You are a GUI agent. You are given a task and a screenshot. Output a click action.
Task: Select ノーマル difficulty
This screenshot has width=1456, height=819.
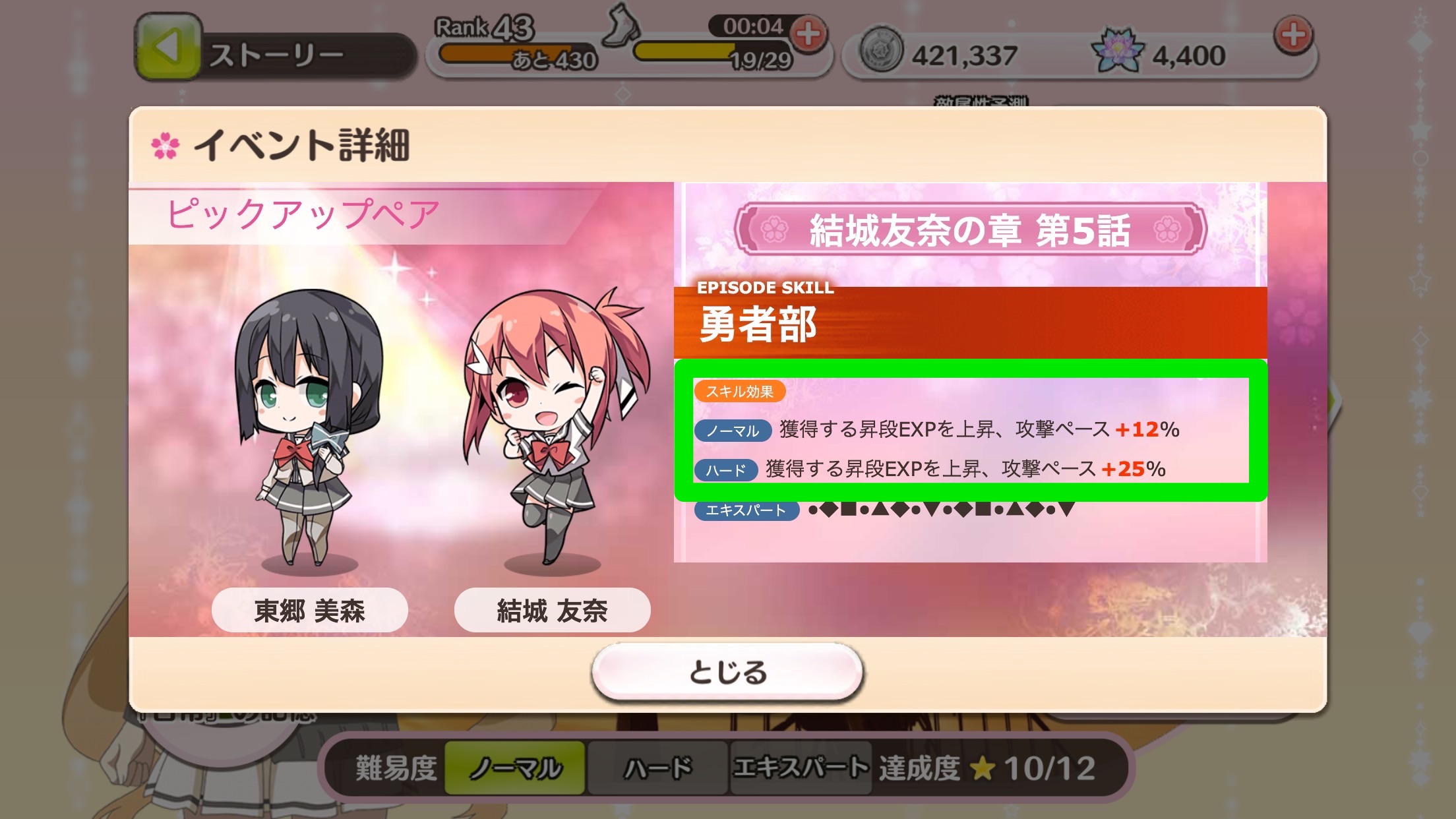(515, 768)
